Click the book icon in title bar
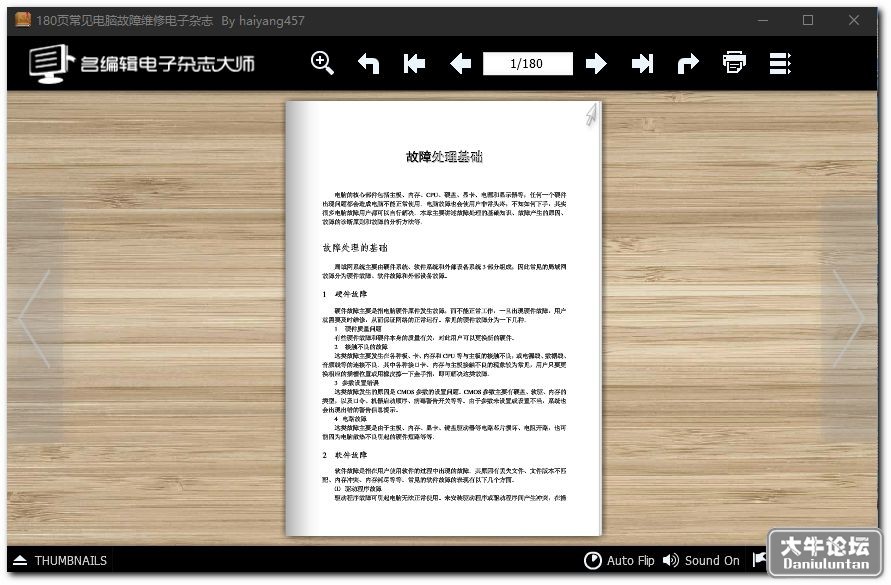 click(23, 20)
